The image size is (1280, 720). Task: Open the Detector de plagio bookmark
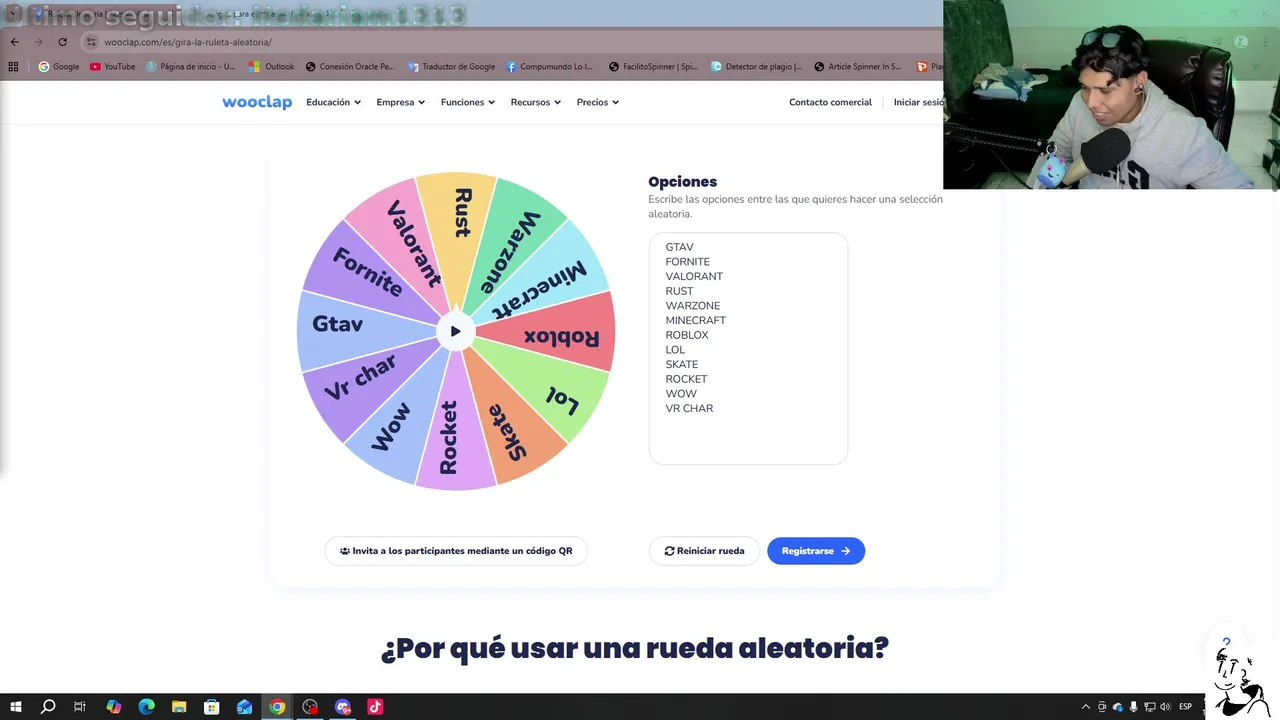click(x=757, y=67)
